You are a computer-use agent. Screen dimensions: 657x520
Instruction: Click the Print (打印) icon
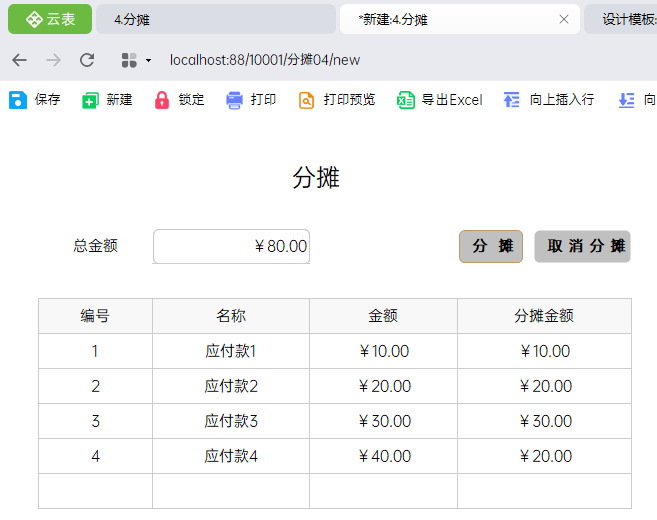235,100
